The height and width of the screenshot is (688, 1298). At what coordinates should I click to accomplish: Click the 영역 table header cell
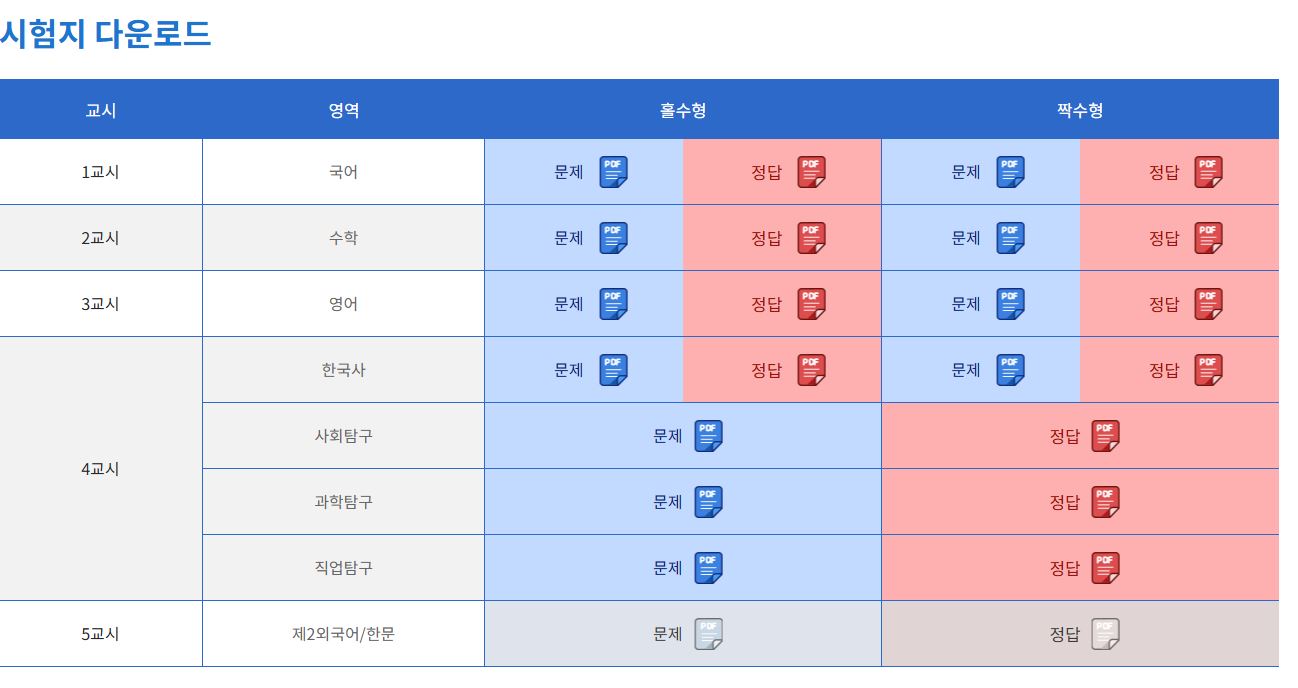click(x=343, y=109)
